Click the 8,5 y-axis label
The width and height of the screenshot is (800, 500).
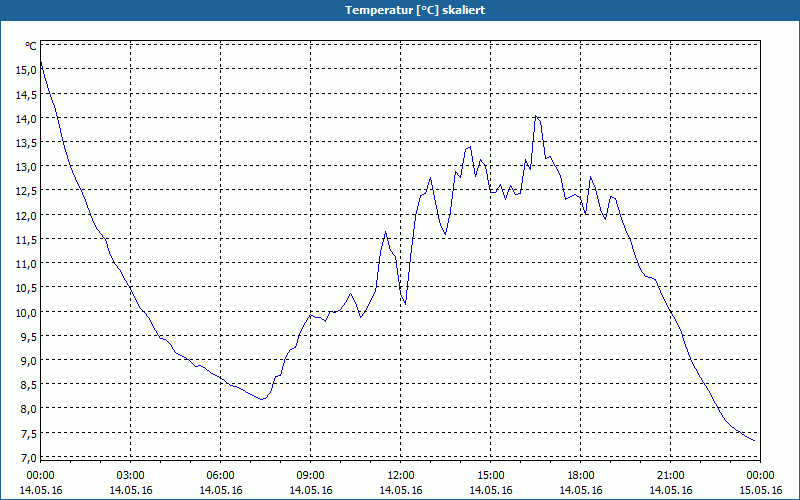pos(28,385)
